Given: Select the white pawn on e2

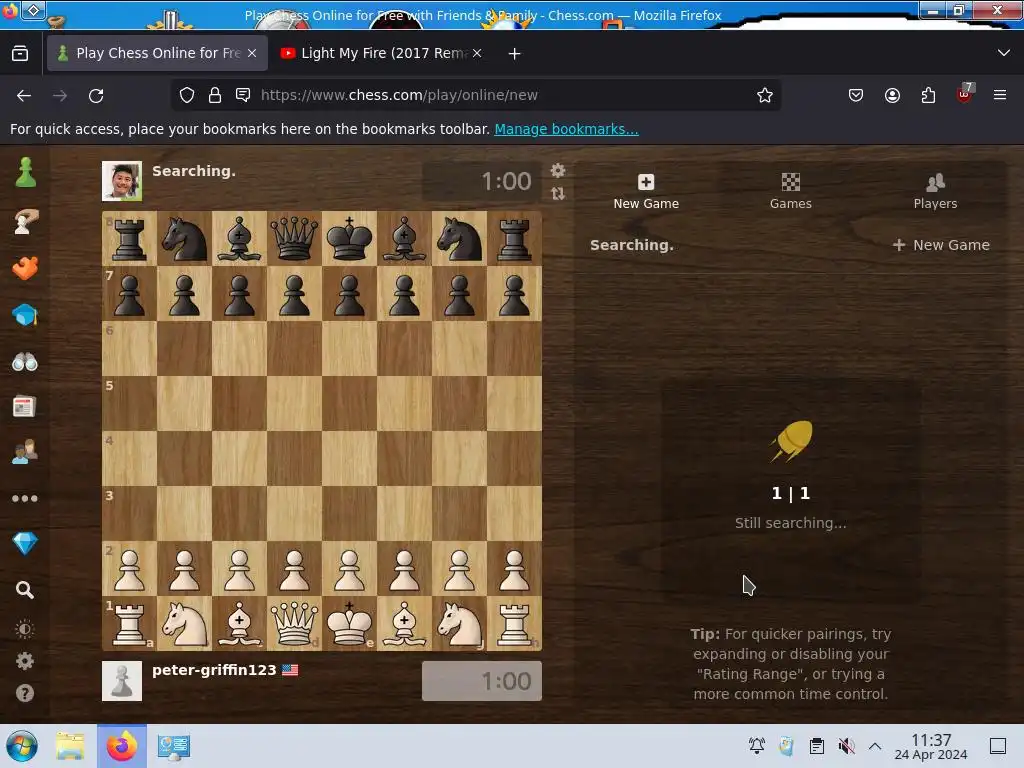Looking at the screenshot, I should (x=349, y=569).
